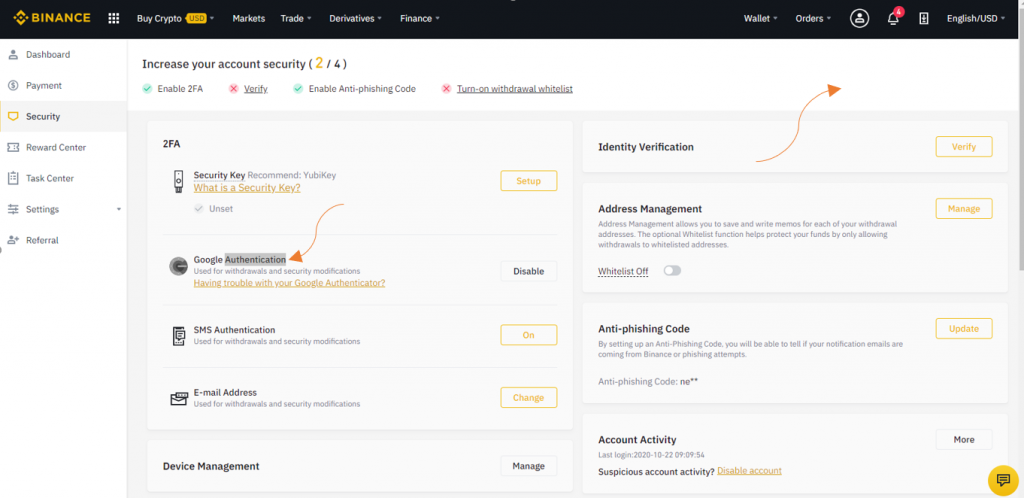Image resolution: width=1024 pixels, height=498 pixels.
Task: Click the Task Center clipboard icon
Action: [x=12, y=178]
